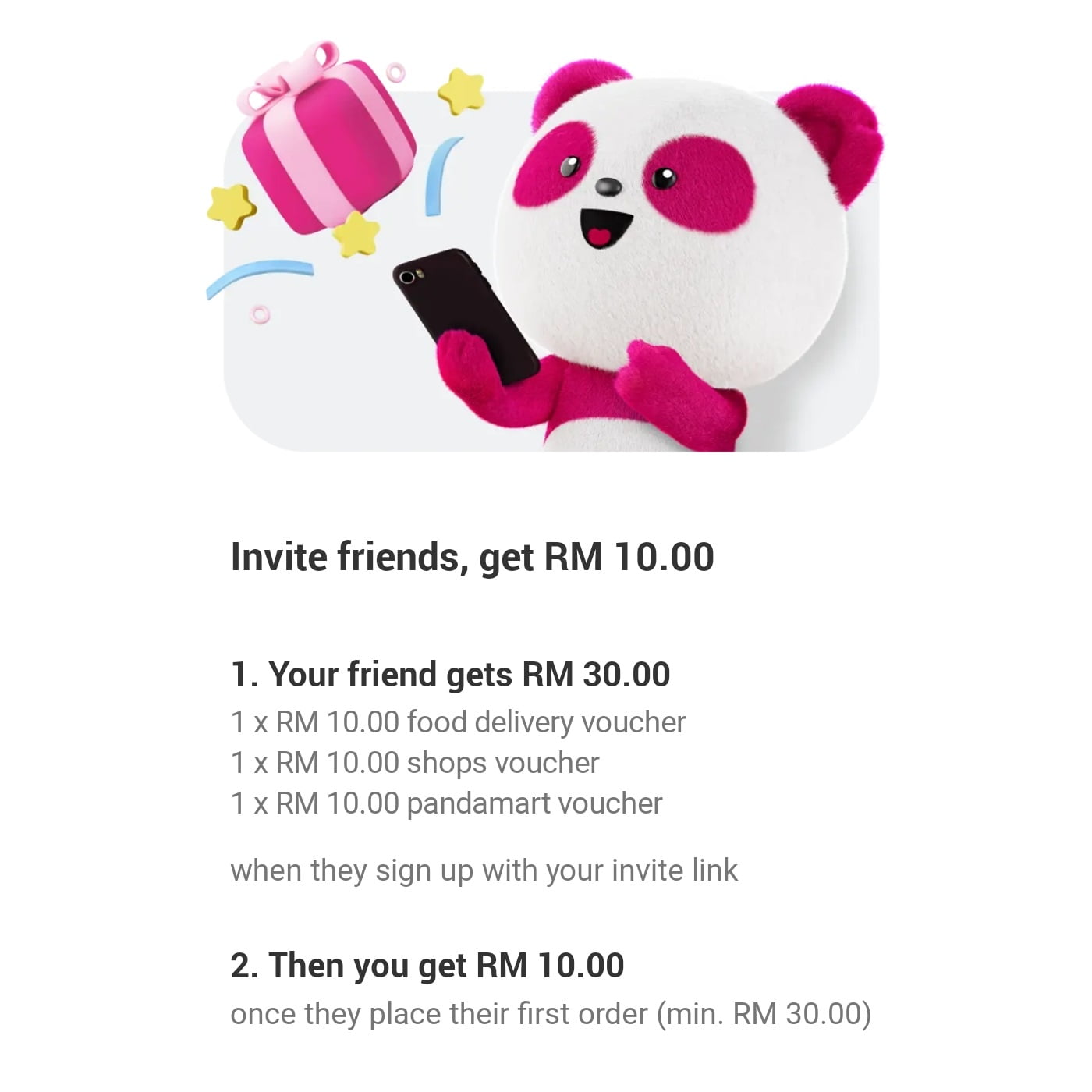Click 'Then you get RM 10.00' step
The width and height of the screenshot is (1092, 1092).
(x=427, y=966)
